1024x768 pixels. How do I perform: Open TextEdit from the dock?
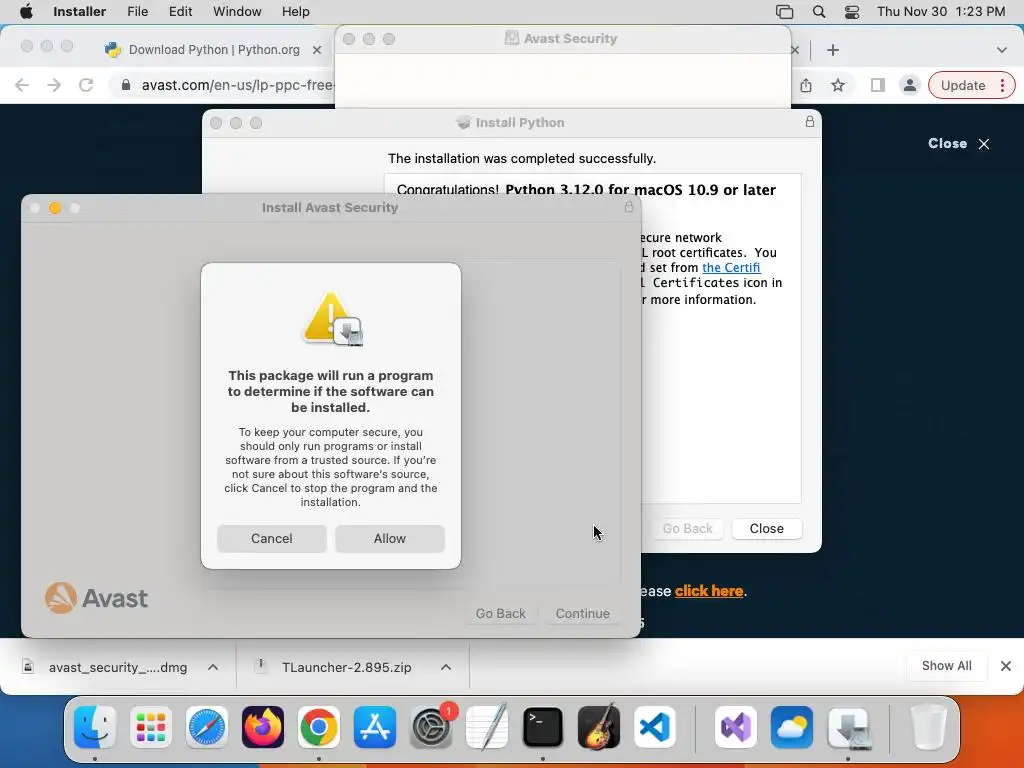tap(487, 727)
